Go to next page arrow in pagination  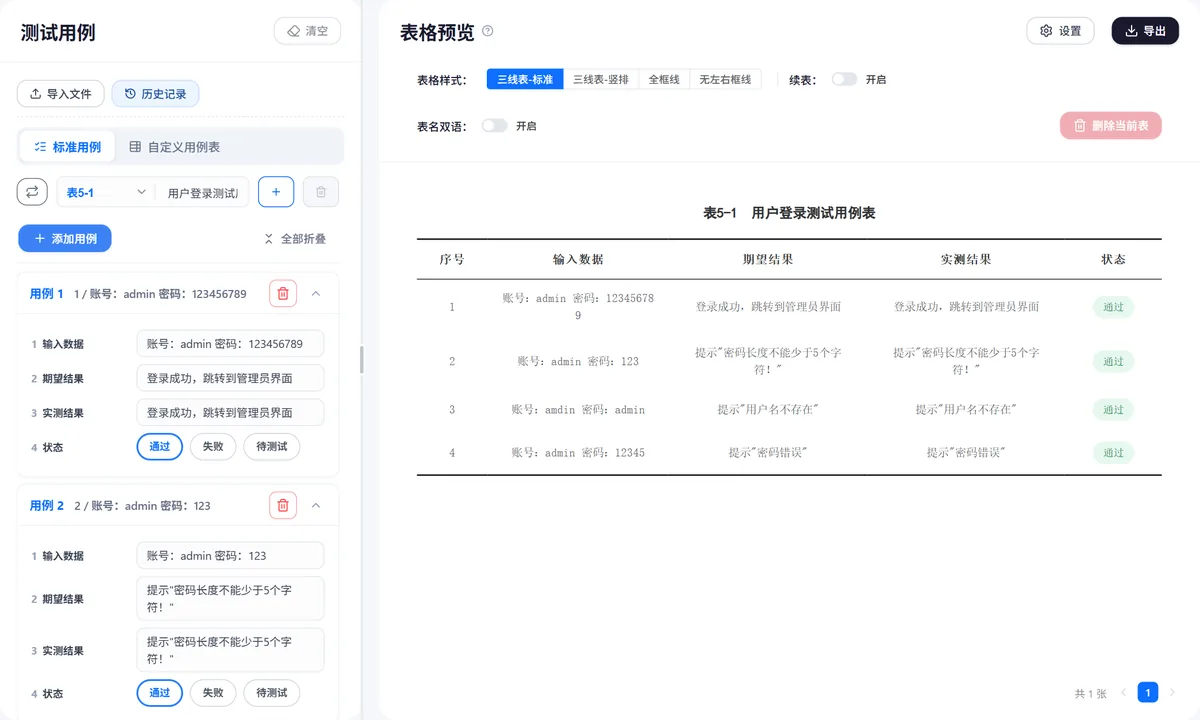point(1172,692)
